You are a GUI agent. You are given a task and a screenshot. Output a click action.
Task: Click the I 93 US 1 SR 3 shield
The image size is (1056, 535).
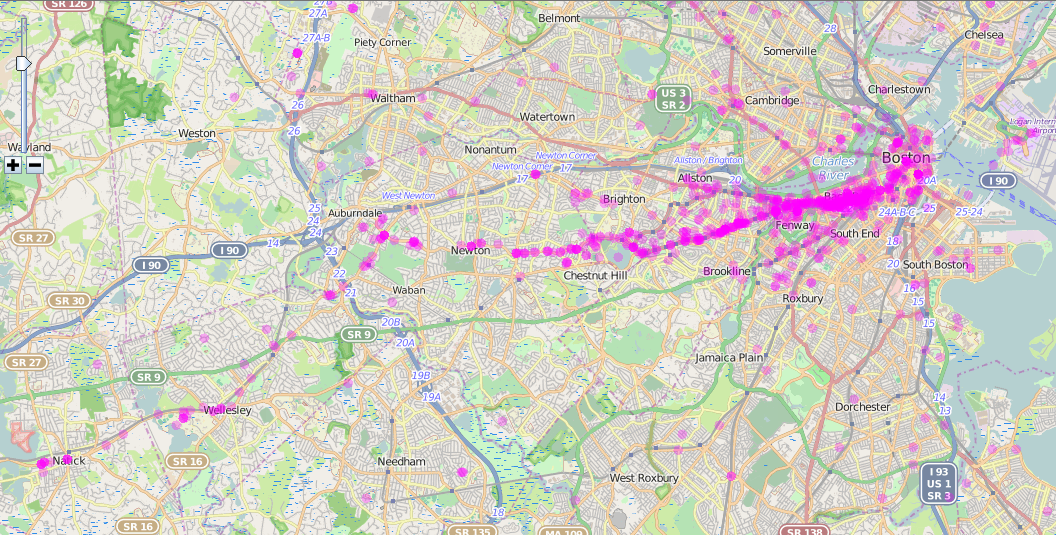[938, 483]
